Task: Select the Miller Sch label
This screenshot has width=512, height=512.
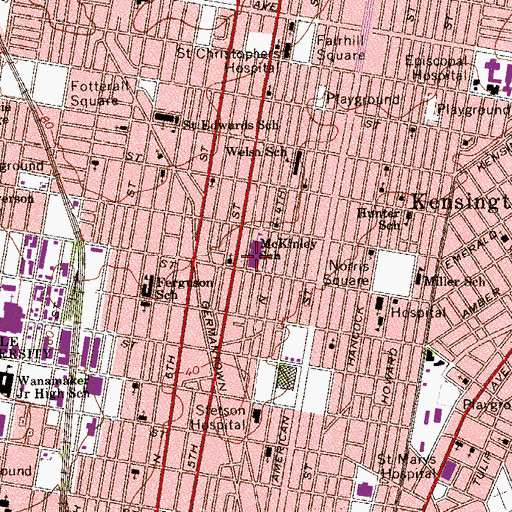Action: coord(455,281)
